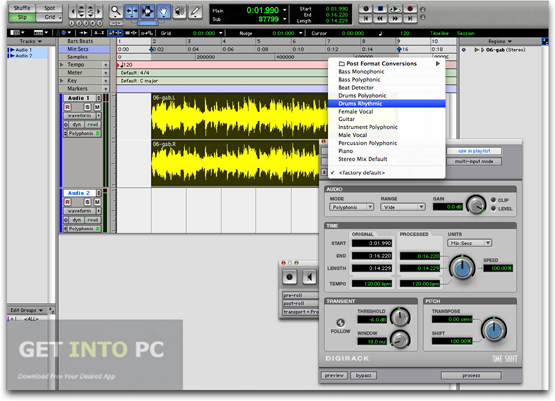
Task: Click the use in playlist button
Action: coord(474,151)
